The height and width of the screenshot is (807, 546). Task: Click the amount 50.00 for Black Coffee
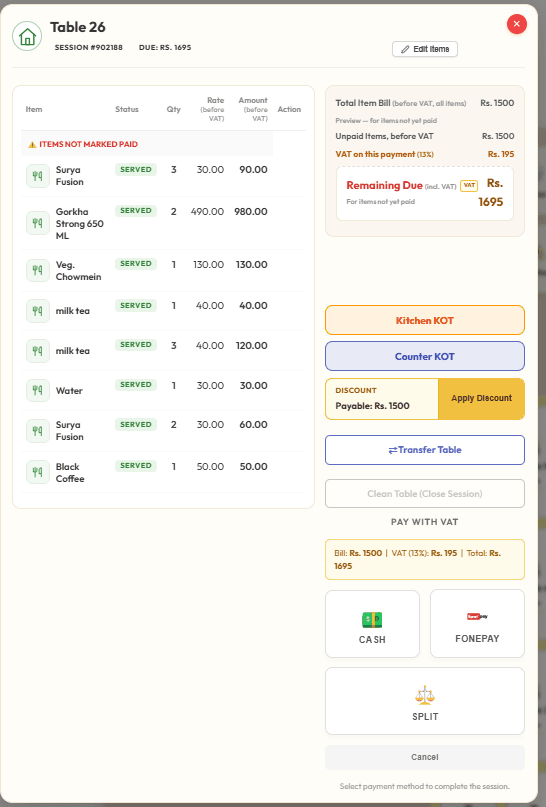click(253, 466)
